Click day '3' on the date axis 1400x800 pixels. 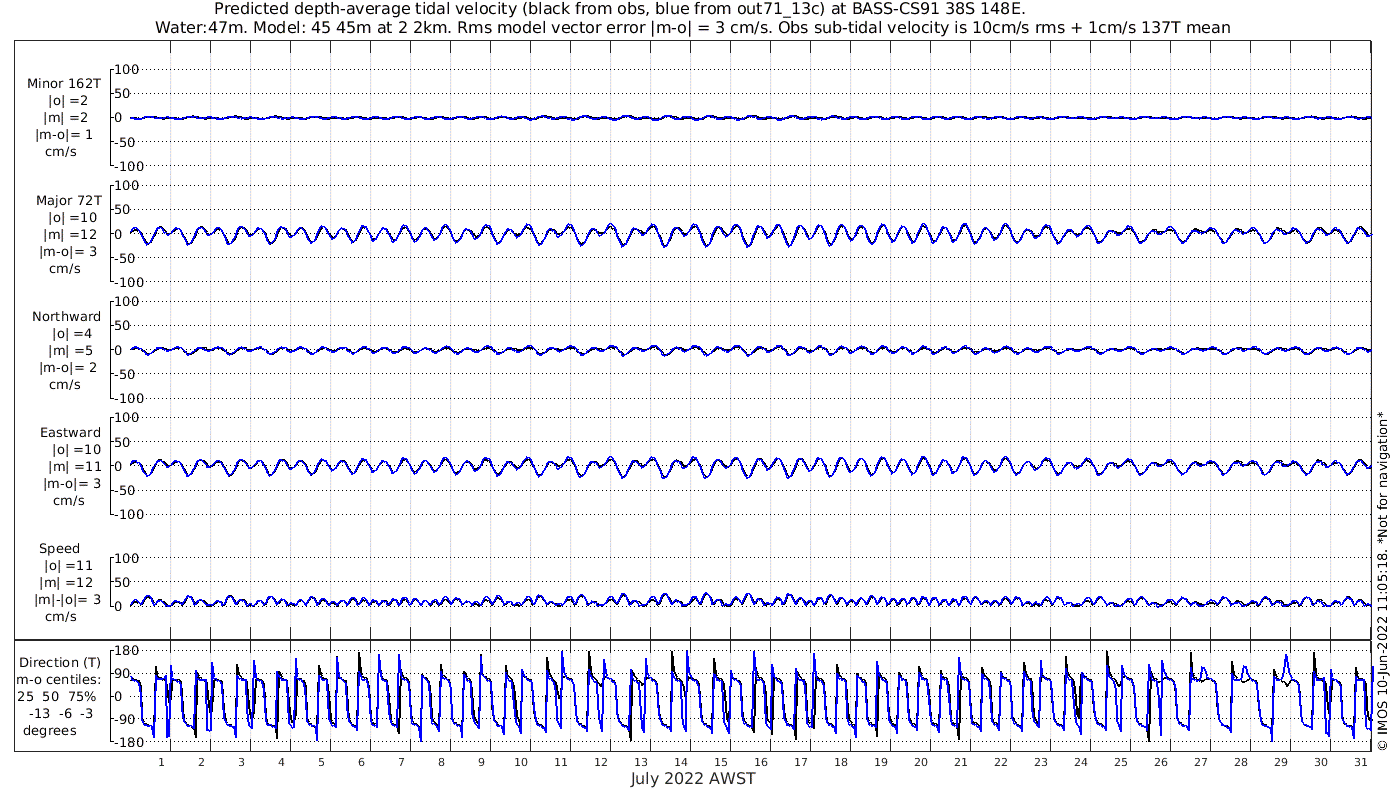[x=241, y=762]
